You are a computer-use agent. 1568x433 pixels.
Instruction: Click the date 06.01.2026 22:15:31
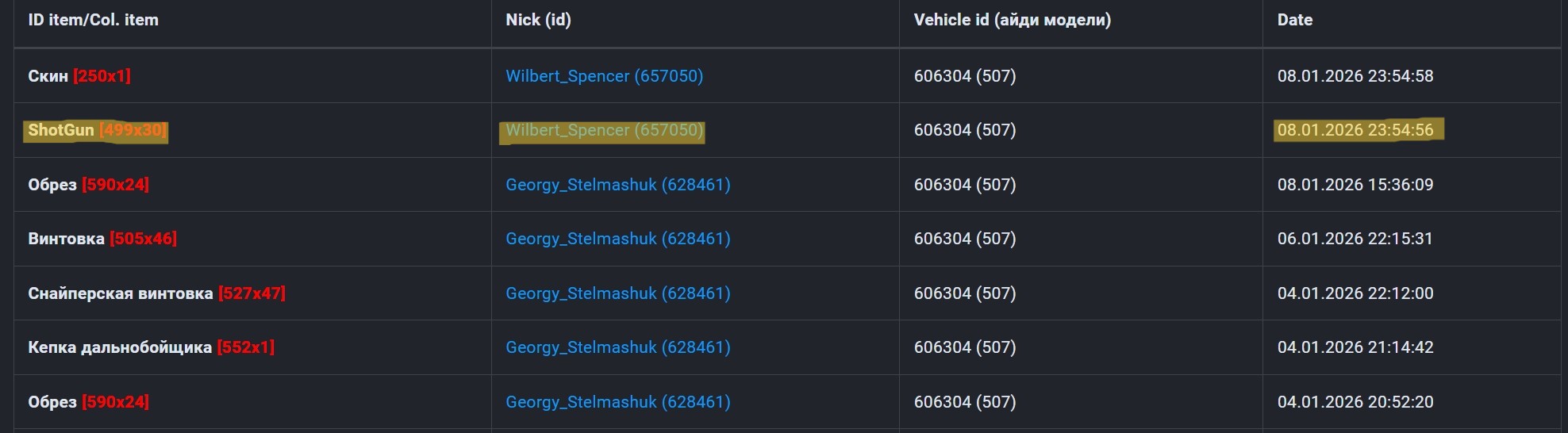coord(1355,239)
